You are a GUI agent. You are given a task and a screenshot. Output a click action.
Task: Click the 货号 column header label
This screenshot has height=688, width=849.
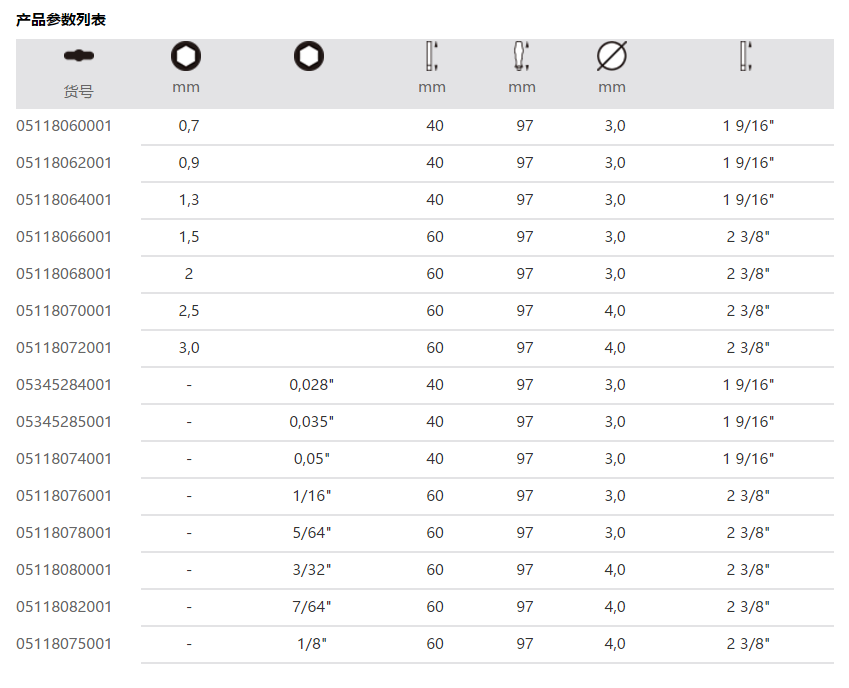tap(78, 91)
